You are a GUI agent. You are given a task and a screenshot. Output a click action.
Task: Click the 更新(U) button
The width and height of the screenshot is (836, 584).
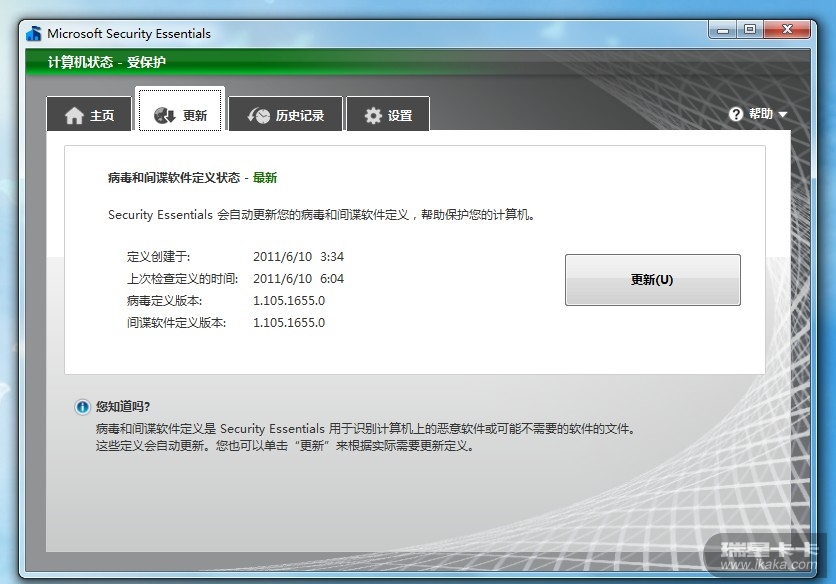pyautogui.click(x=653, y=280)
